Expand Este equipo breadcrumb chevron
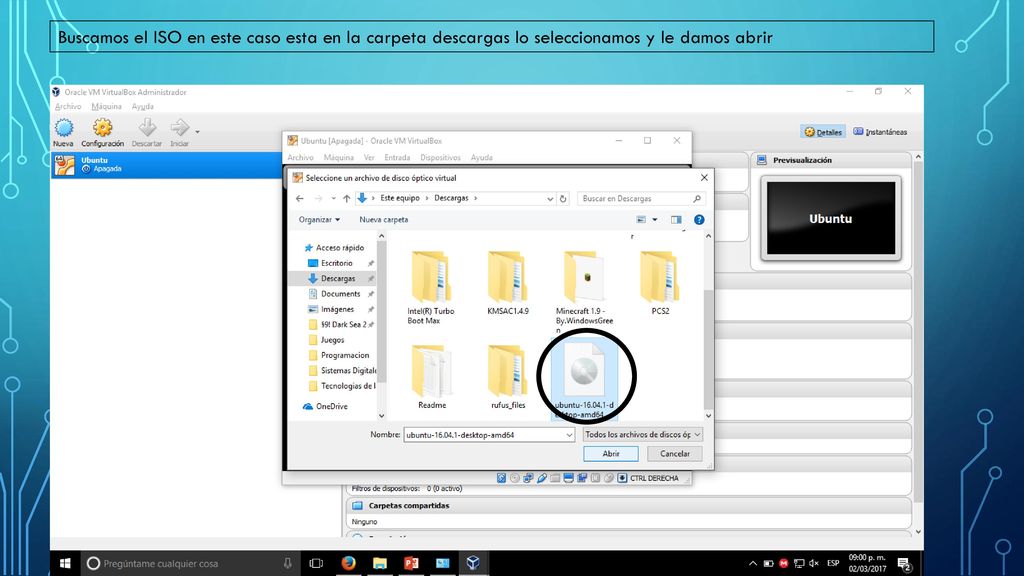 428,199
